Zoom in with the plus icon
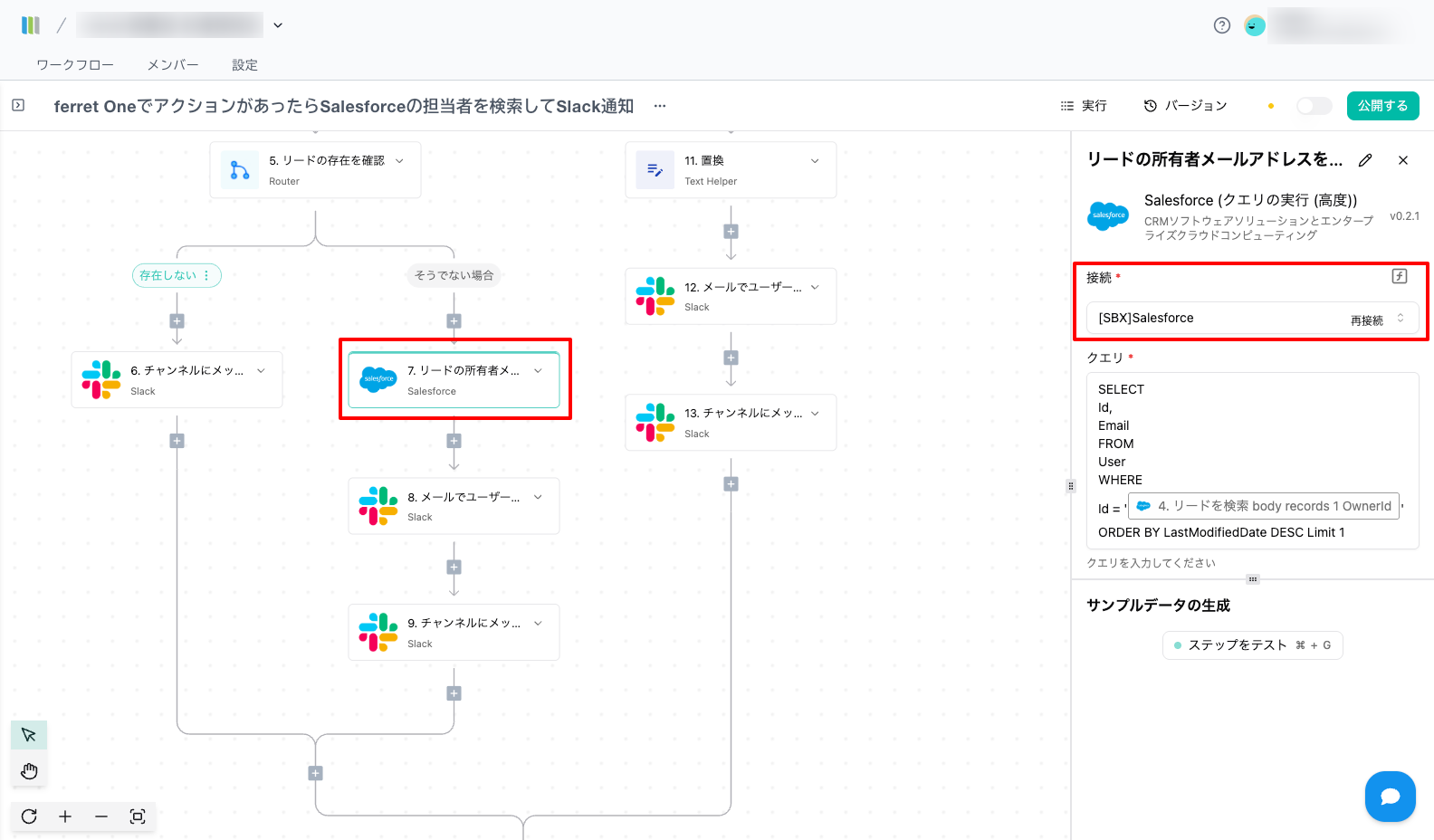Screen dimensions: 1434x840 pyautogui.click(x=65, y=816)
